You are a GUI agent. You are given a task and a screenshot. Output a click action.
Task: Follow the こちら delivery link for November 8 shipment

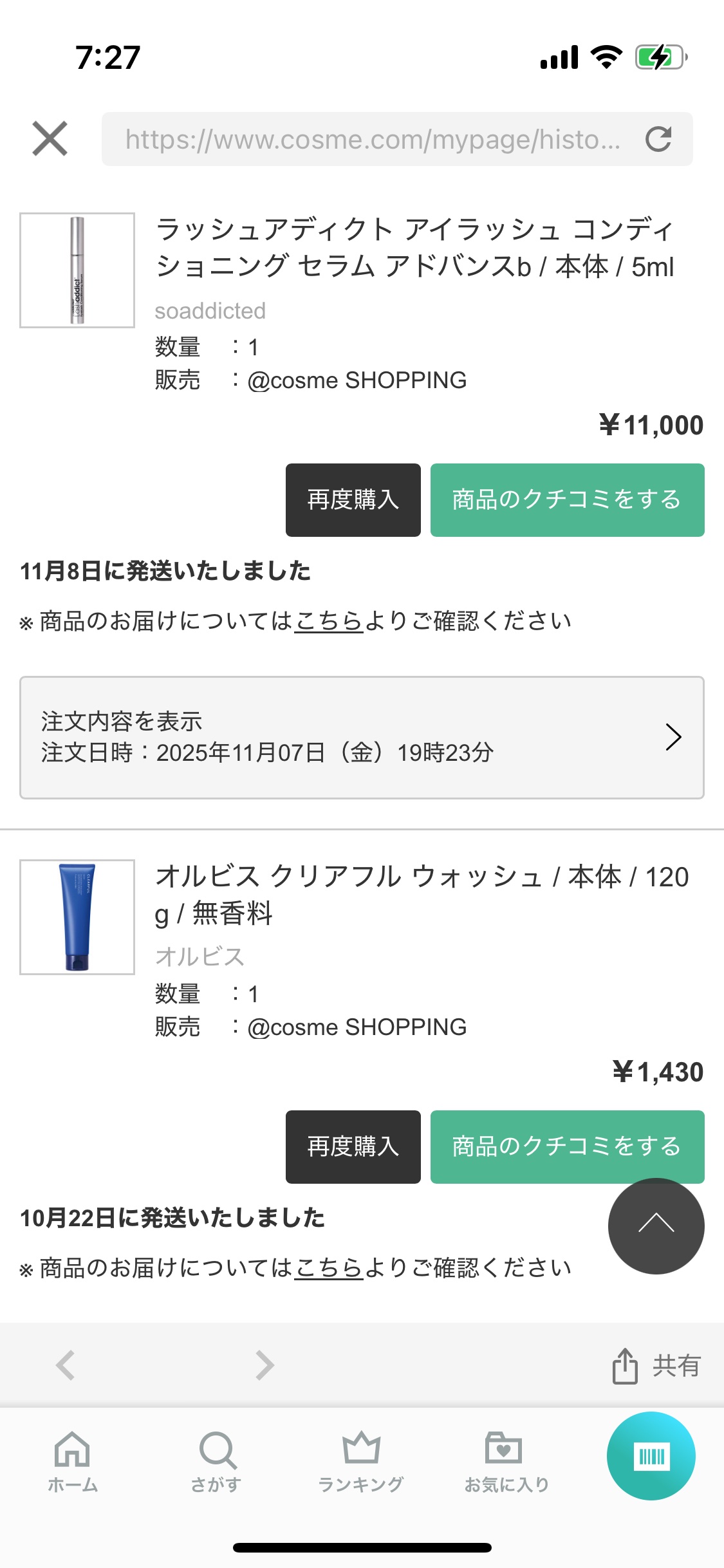[x=329, y=621]
